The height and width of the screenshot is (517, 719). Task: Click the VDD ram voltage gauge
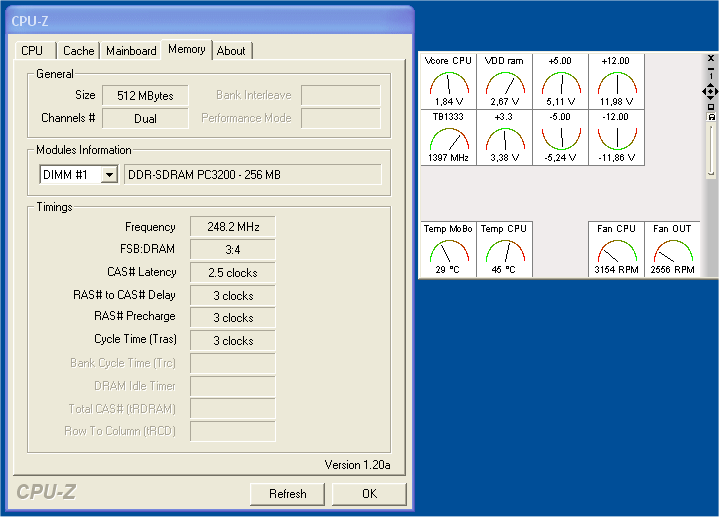point(504,81)
